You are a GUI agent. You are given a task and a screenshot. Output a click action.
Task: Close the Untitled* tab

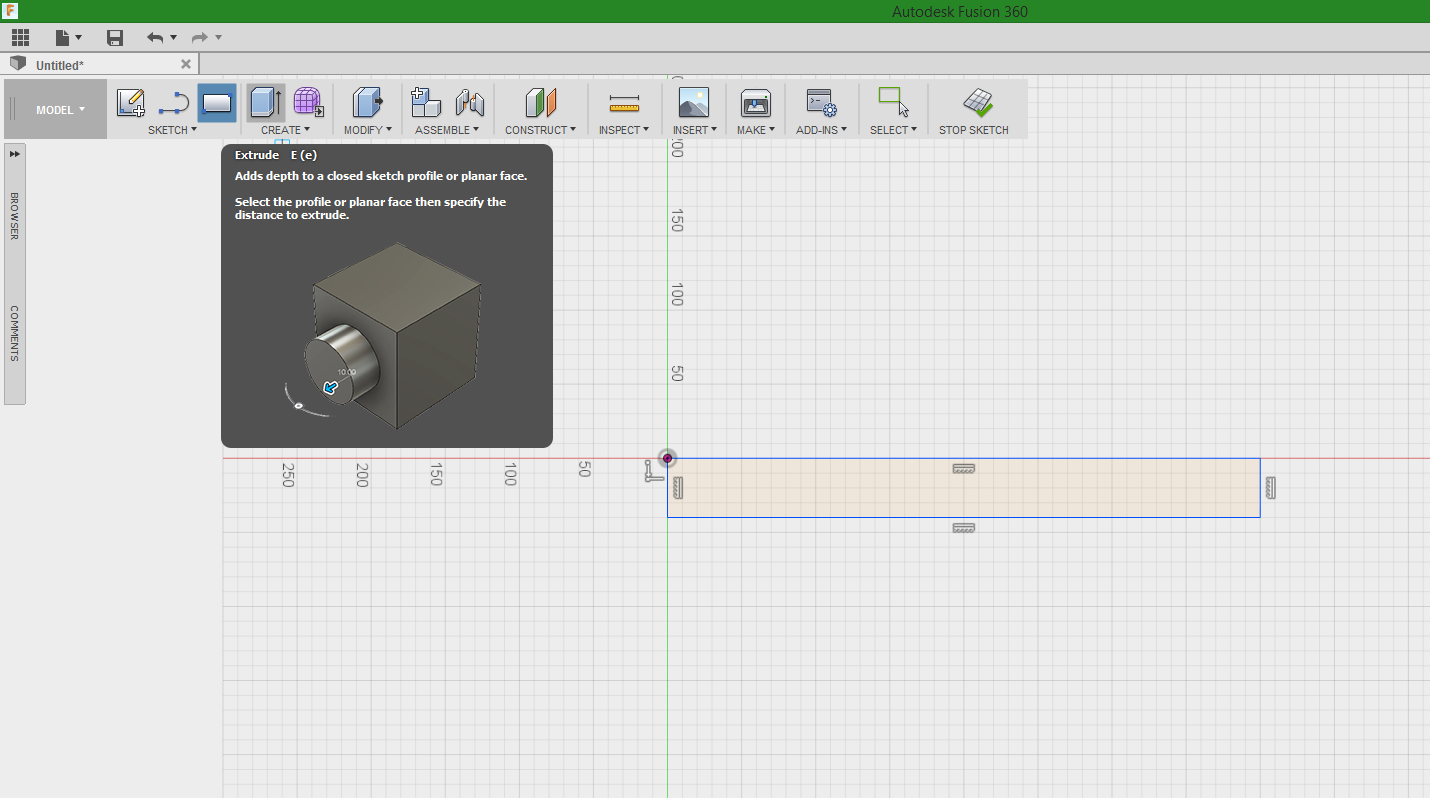point(186,64)
